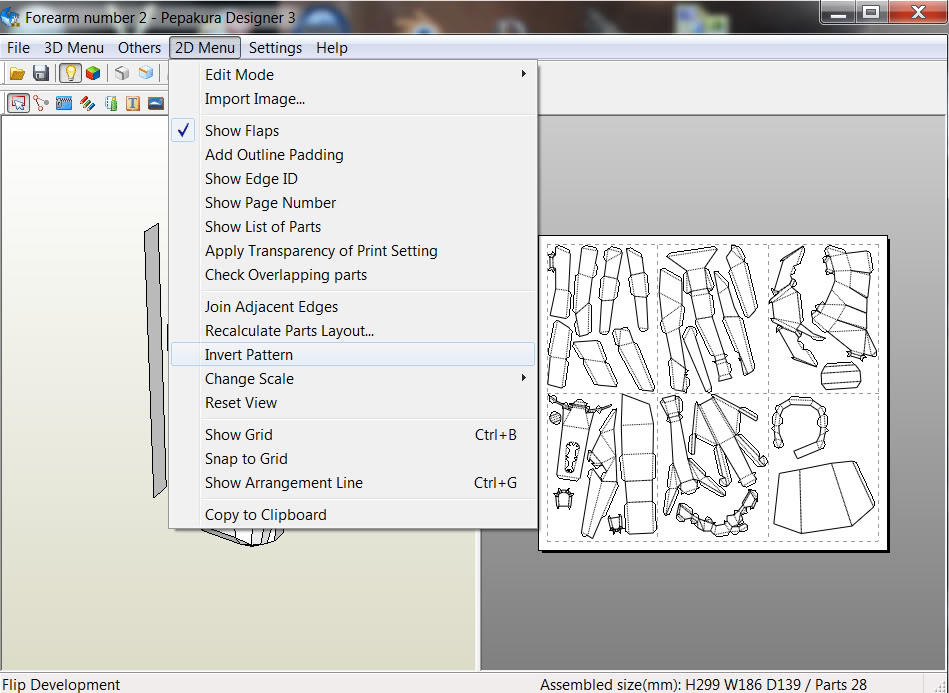Select the Edge Color colored pencils icon

click(87, 103)
